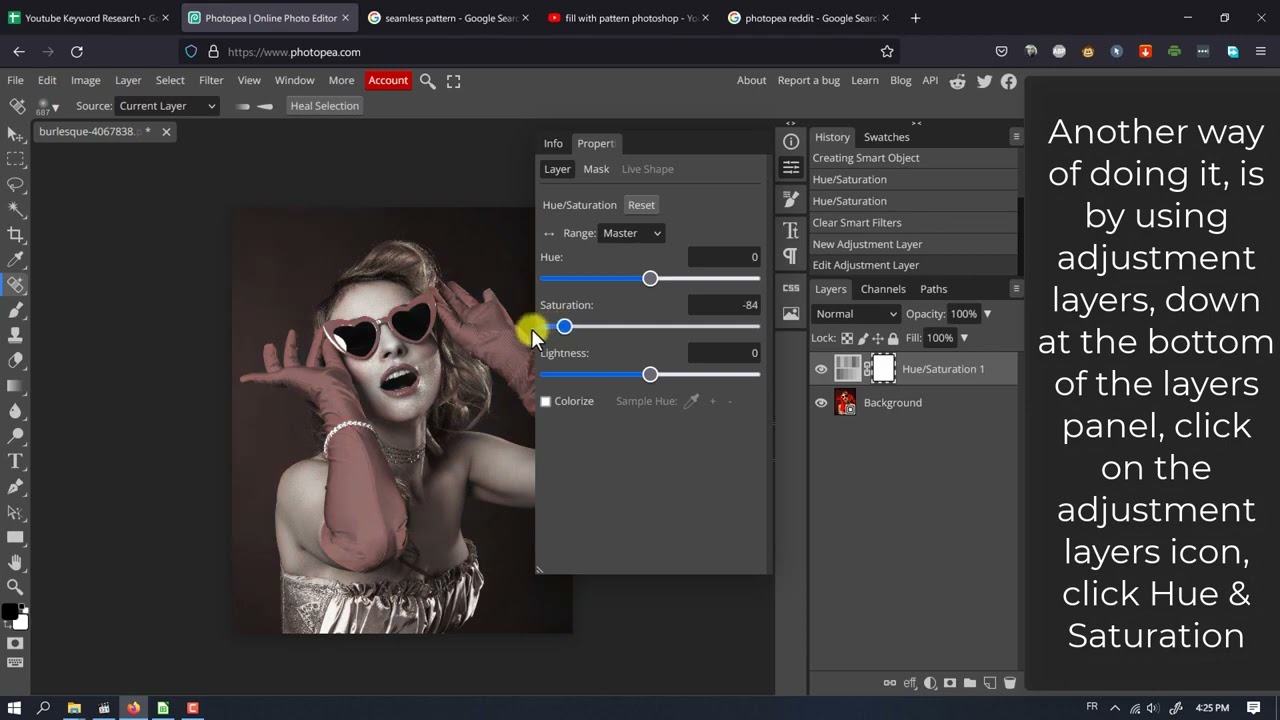Open the Source Current Layer dropdown
The height and width of the screenshot is (720, 1280).
167,106
